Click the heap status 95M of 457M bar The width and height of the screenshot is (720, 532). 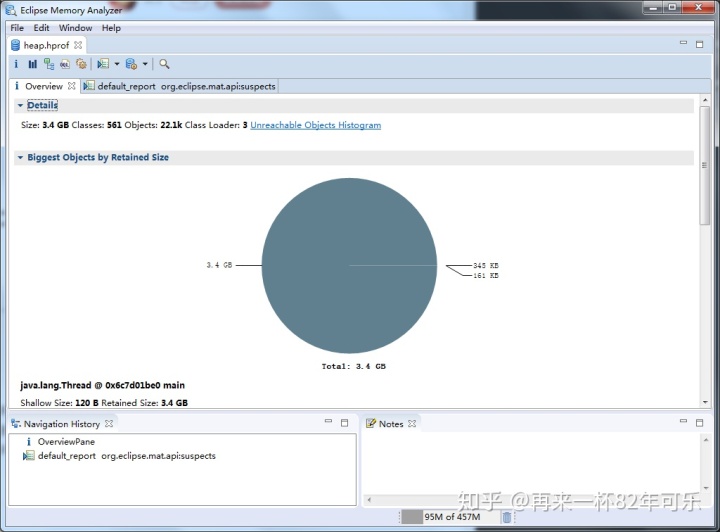[x=449, y=517]
